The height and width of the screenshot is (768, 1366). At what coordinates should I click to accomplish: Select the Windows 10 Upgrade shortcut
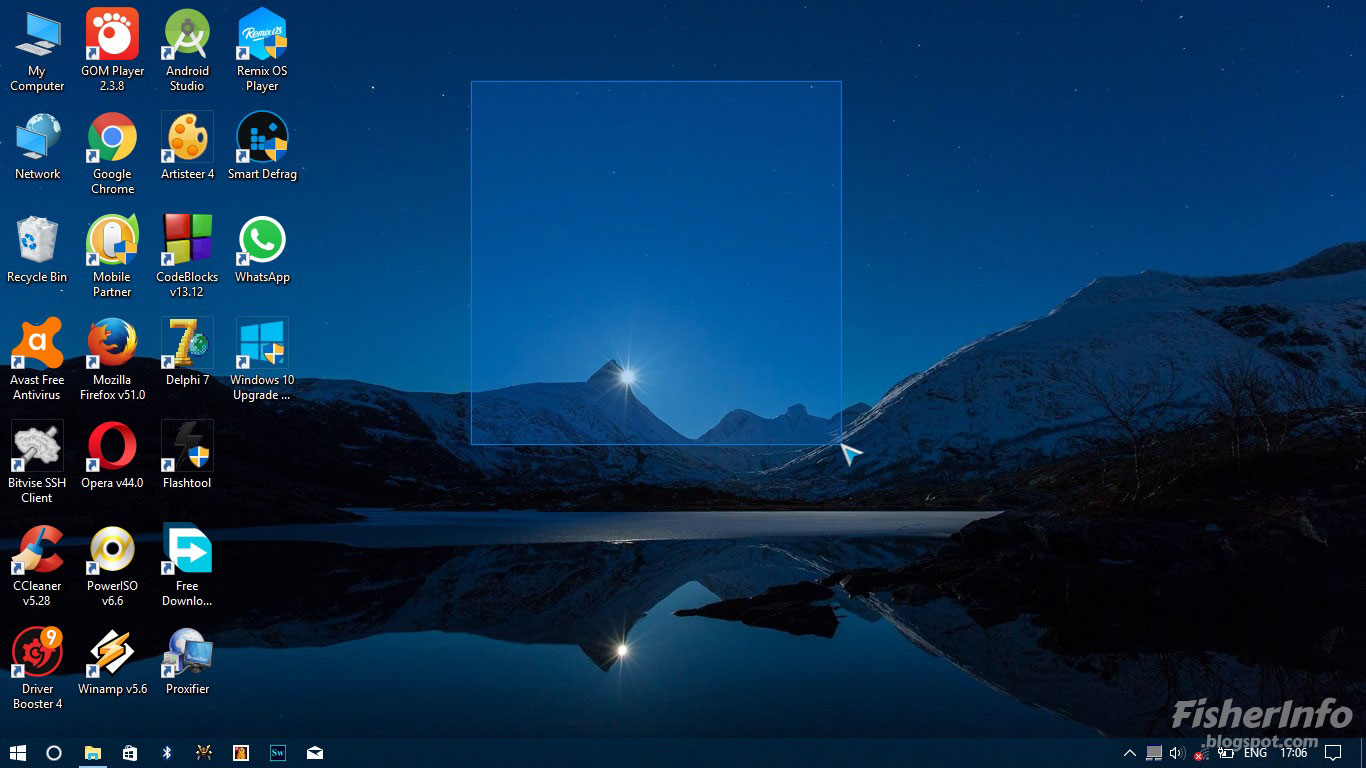pyautogui.click(x=262, y=359)
